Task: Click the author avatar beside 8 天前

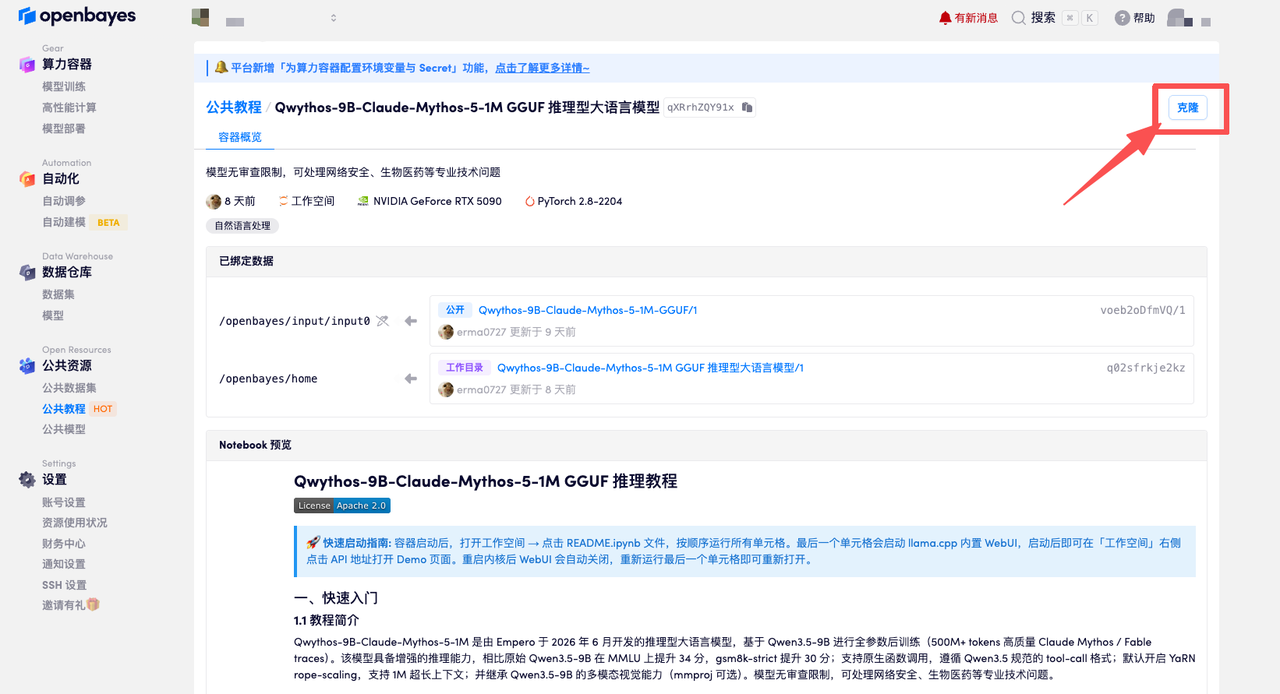Action: (x=213, y=201)
